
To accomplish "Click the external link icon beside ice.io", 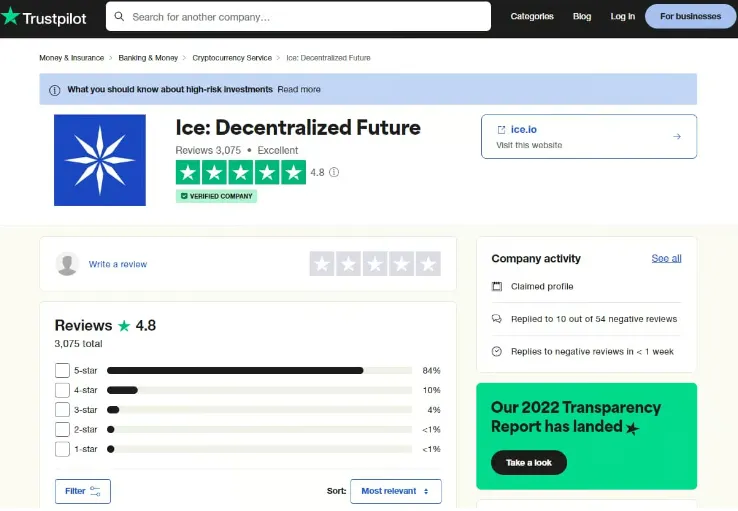I will click(x=501, y=129).
